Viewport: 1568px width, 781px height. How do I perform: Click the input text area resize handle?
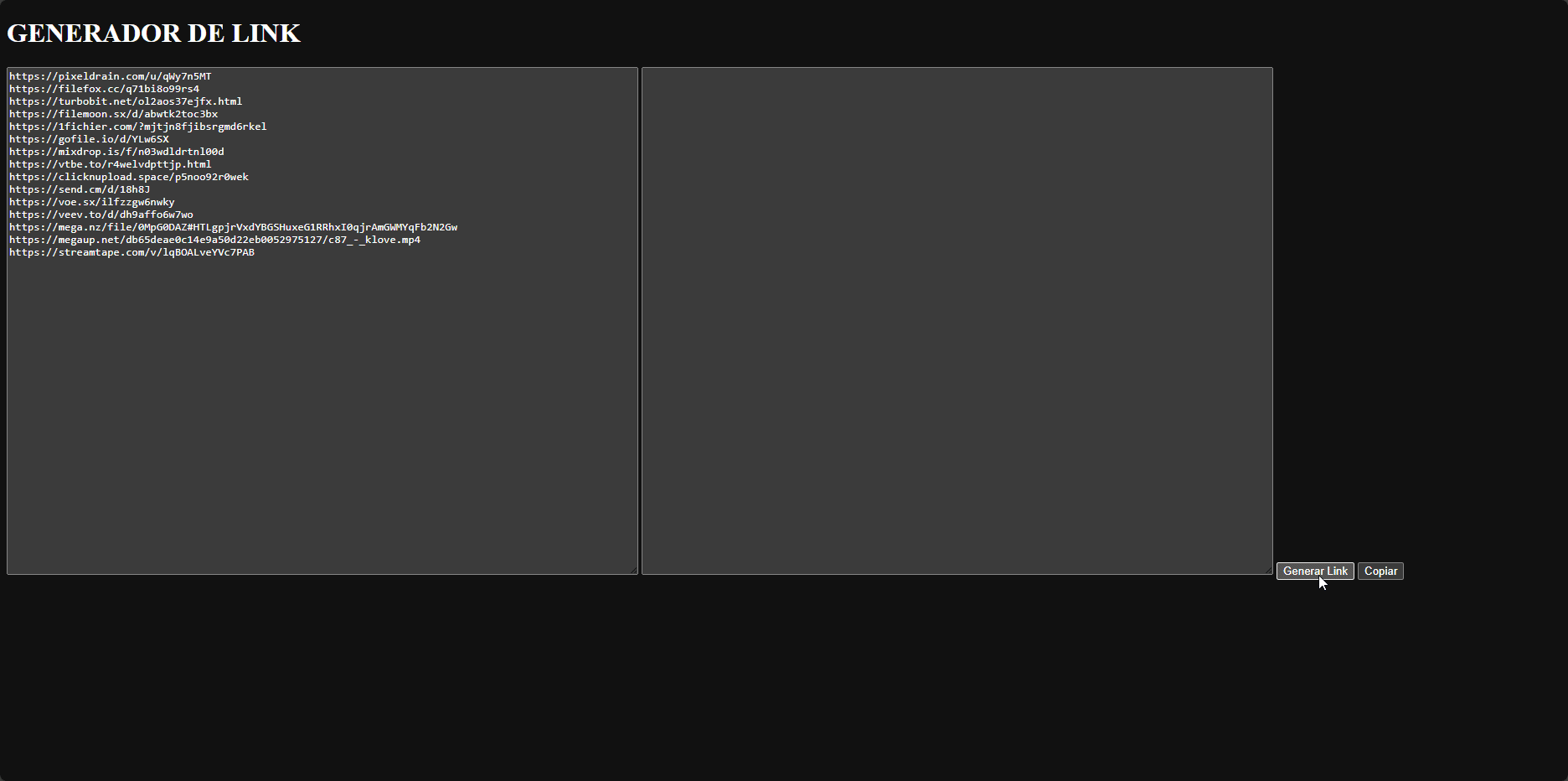click(633, 570)
